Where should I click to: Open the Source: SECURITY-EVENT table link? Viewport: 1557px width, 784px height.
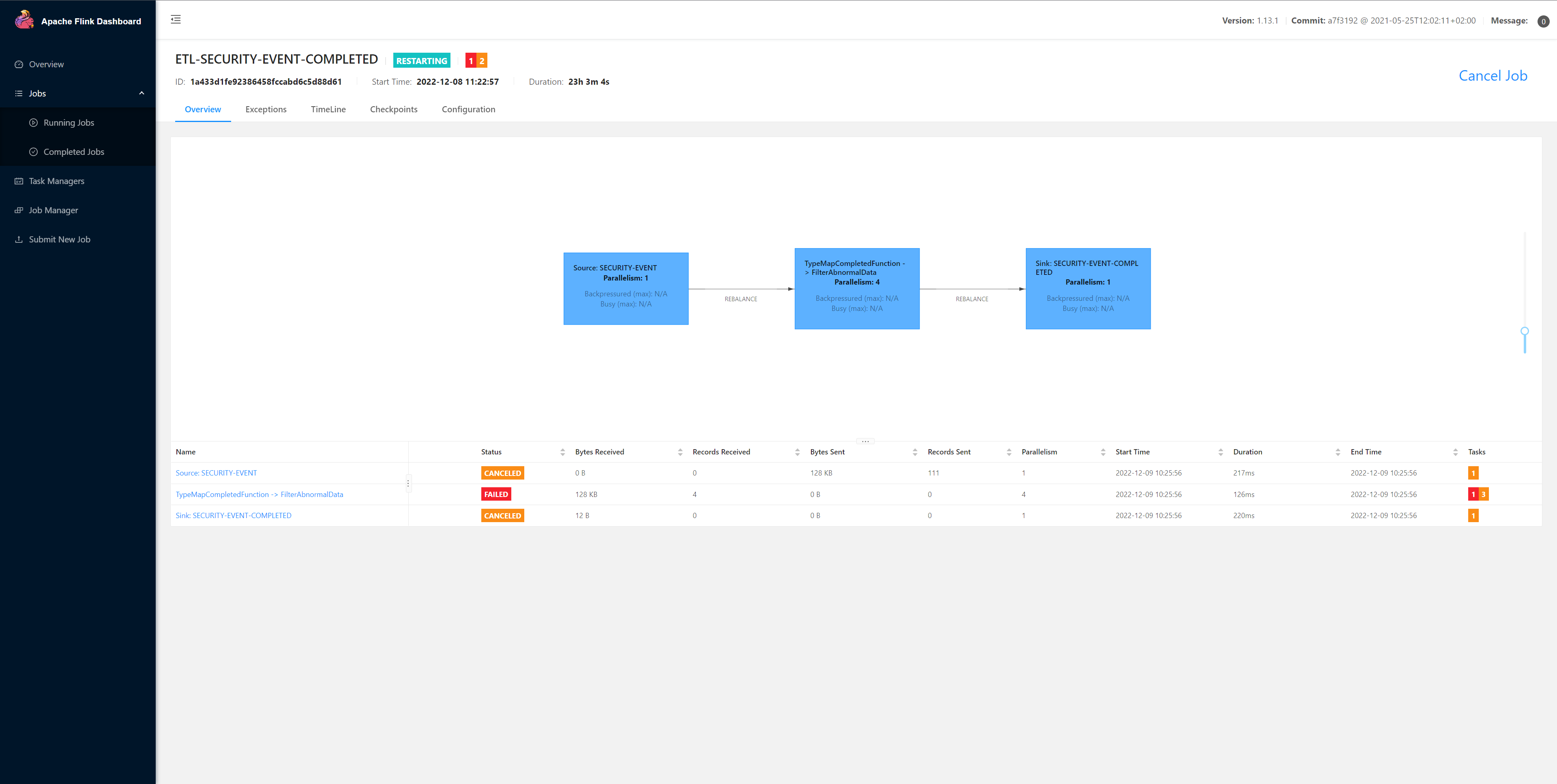click(216, 473)
